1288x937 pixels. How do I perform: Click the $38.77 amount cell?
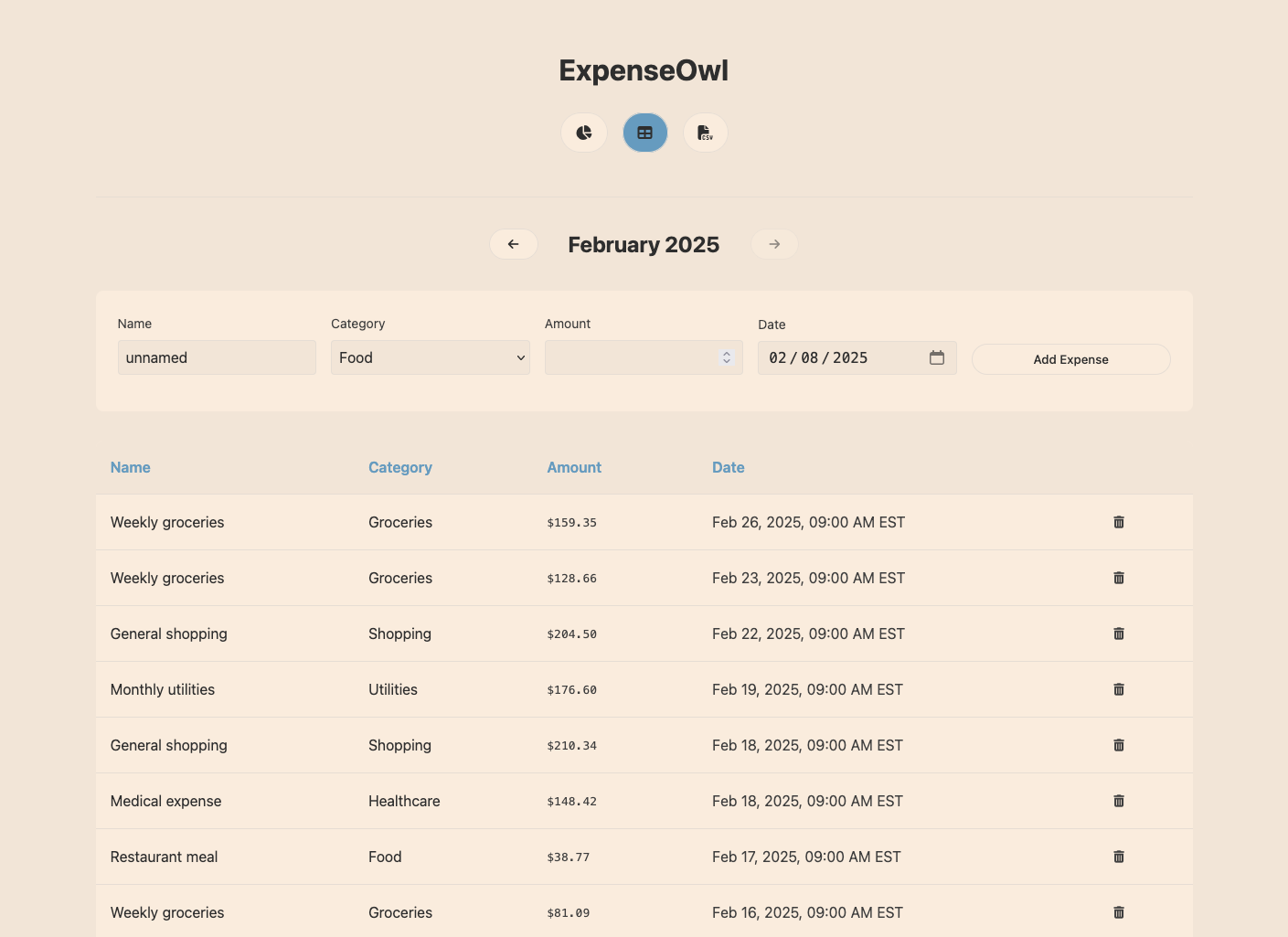point(569,857)
